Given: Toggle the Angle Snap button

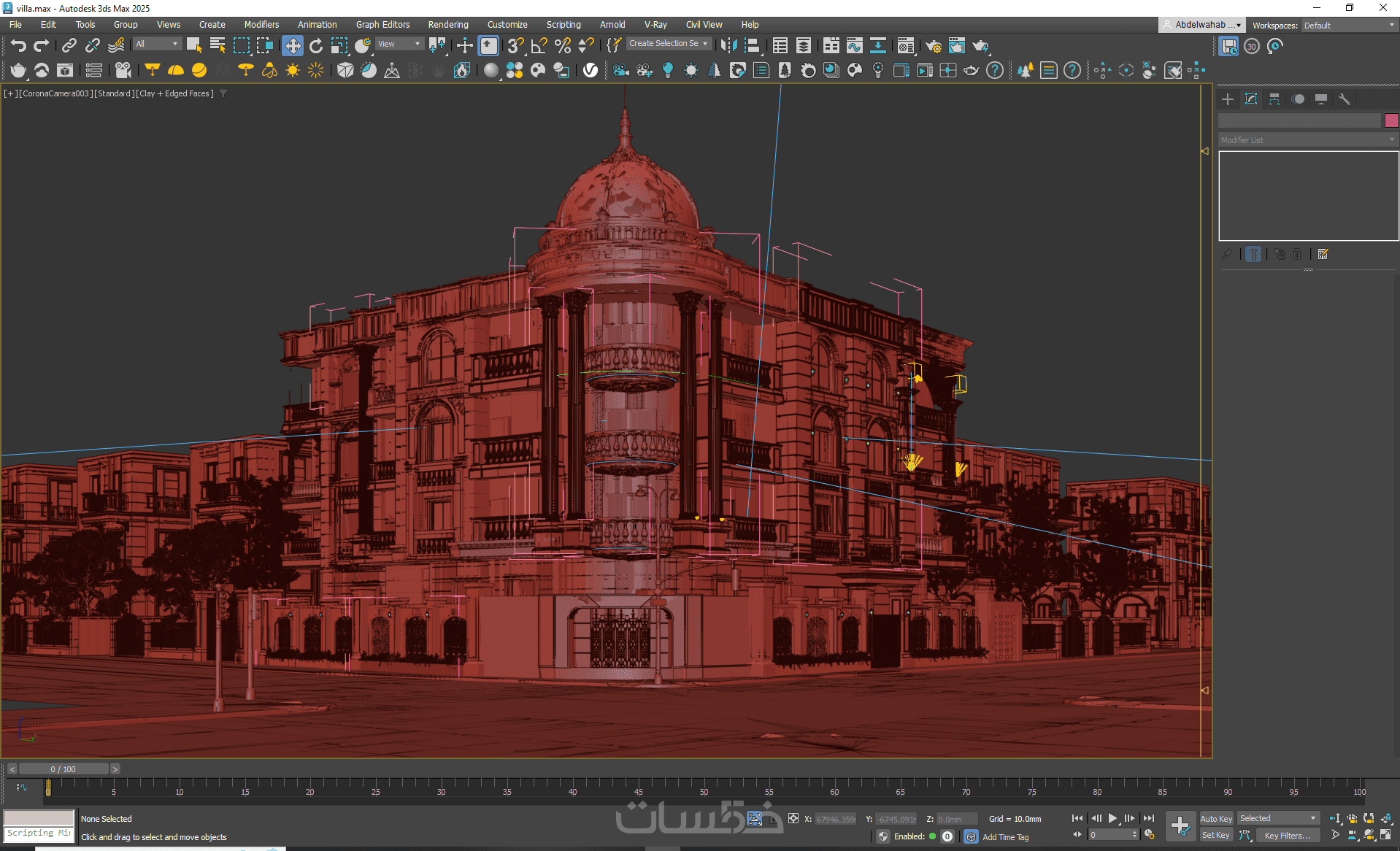Looking at the screenshot, I should pyautogui.click(x=539, y=46).
